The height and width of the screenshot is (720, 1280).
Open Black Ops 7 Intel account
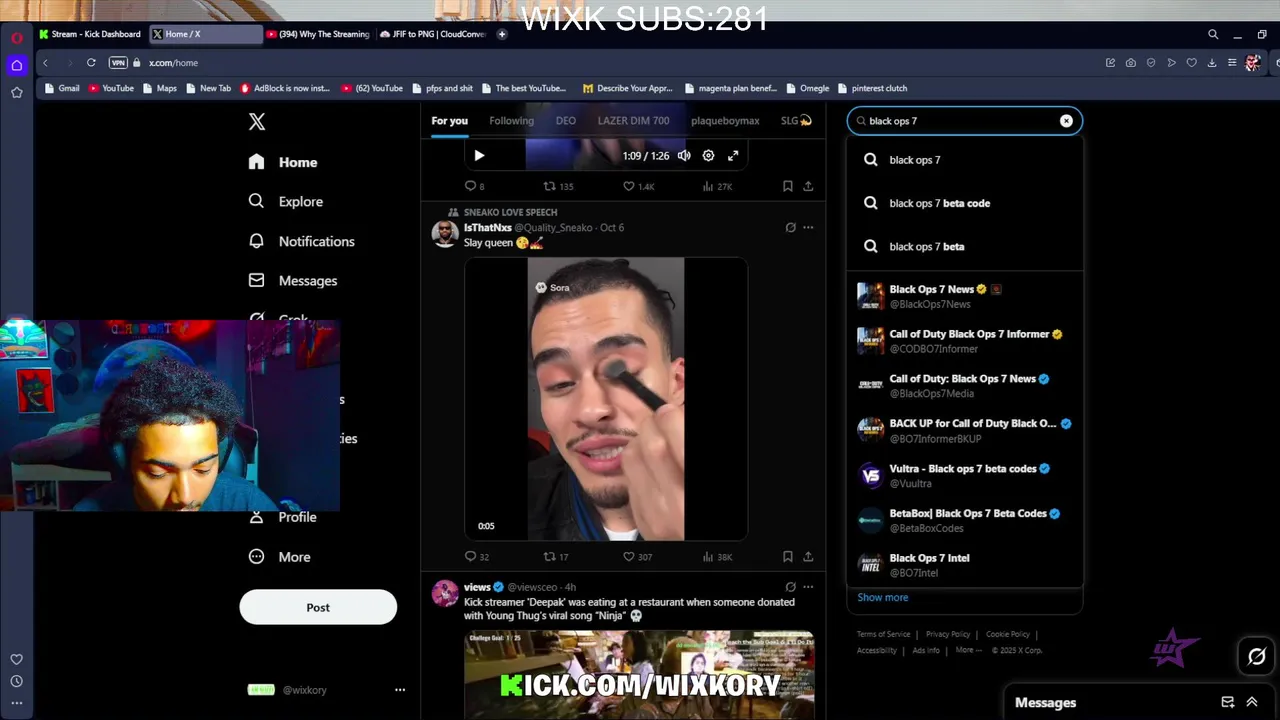pyautogui.click(x=964, y=565)
